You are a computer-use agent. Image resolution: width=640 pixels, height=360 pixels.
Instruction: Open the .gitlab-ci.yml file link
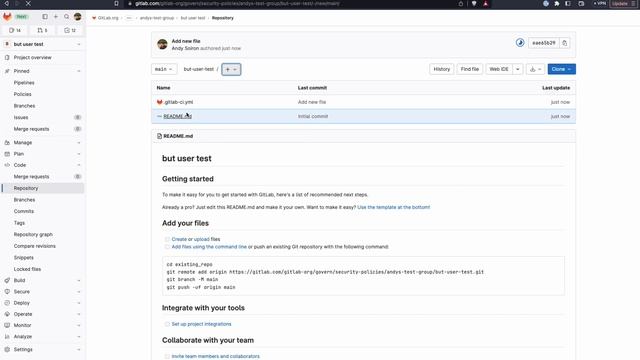click(178, 102)
